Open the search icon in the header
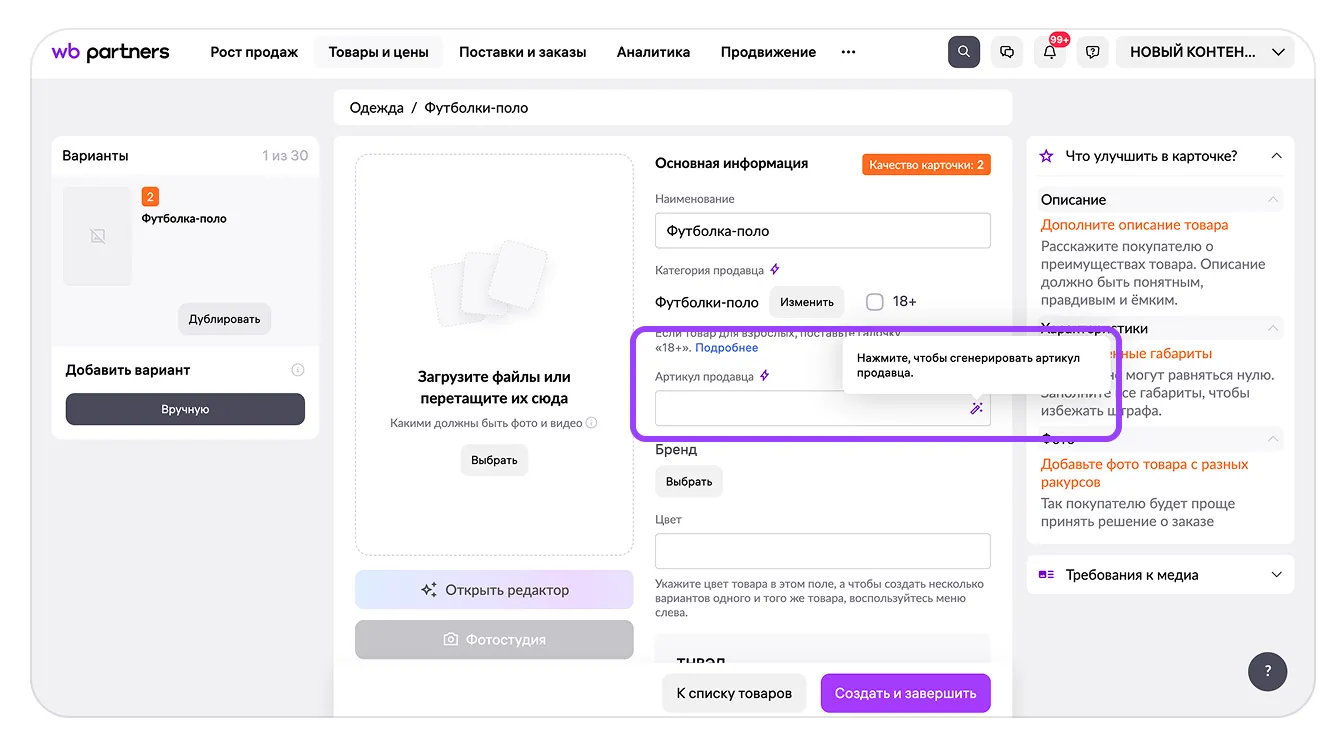1344x746 pixels. 964,52
